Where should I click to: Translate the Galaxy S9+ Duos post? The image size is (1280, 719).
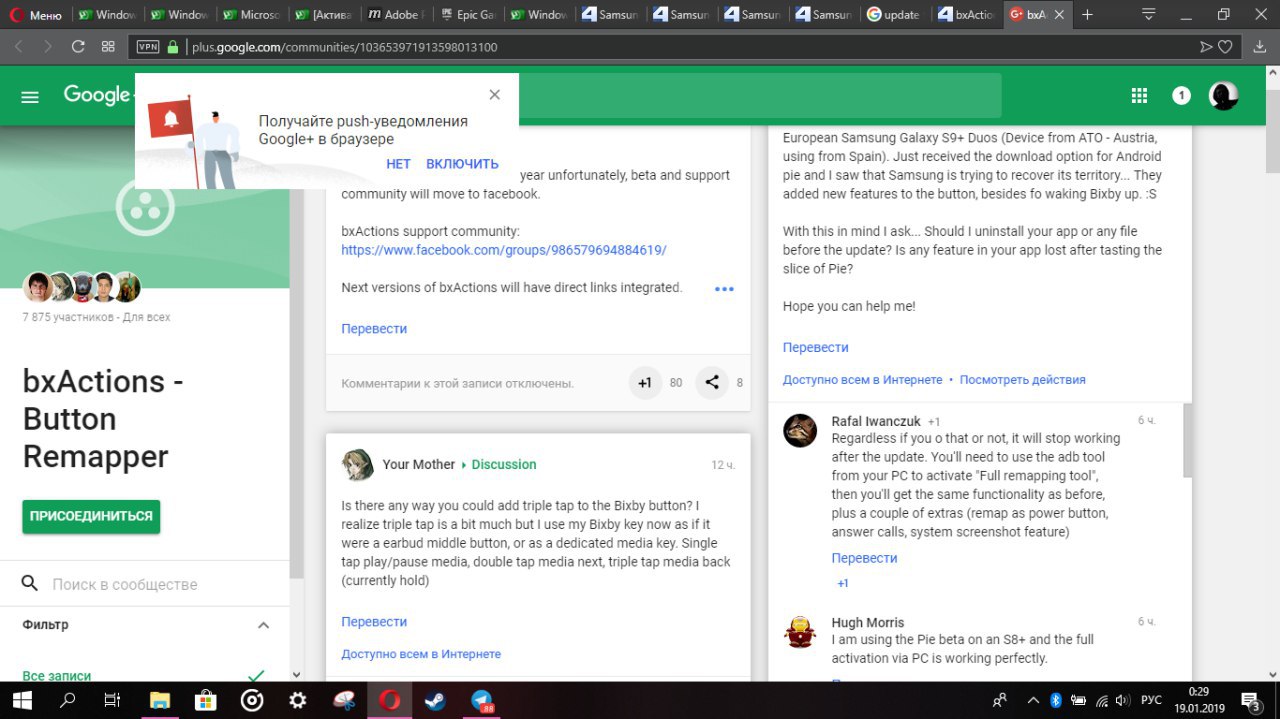pos(815,347)
